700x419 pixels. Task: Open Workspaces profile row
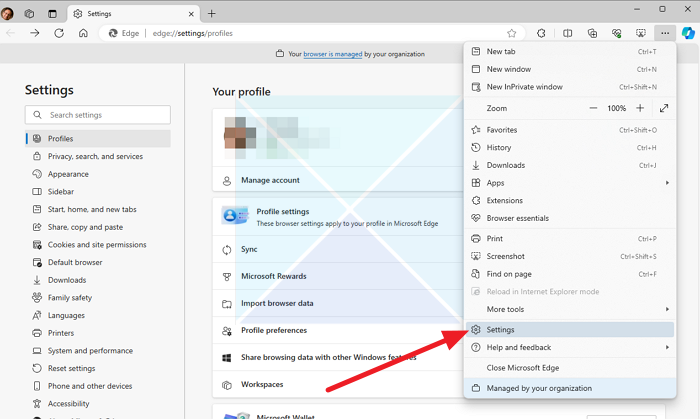[338, 385]
